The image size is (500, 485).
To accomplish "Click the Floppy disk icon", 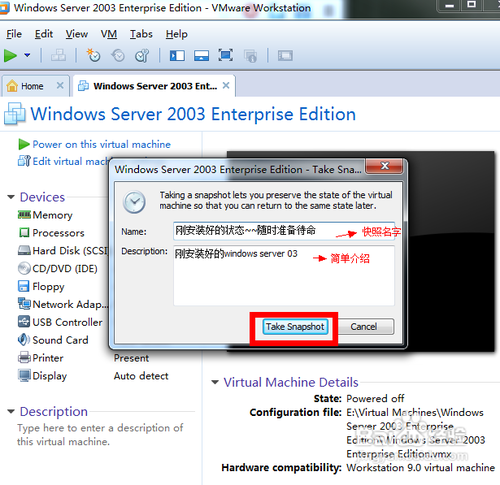I will coord(24,286).
